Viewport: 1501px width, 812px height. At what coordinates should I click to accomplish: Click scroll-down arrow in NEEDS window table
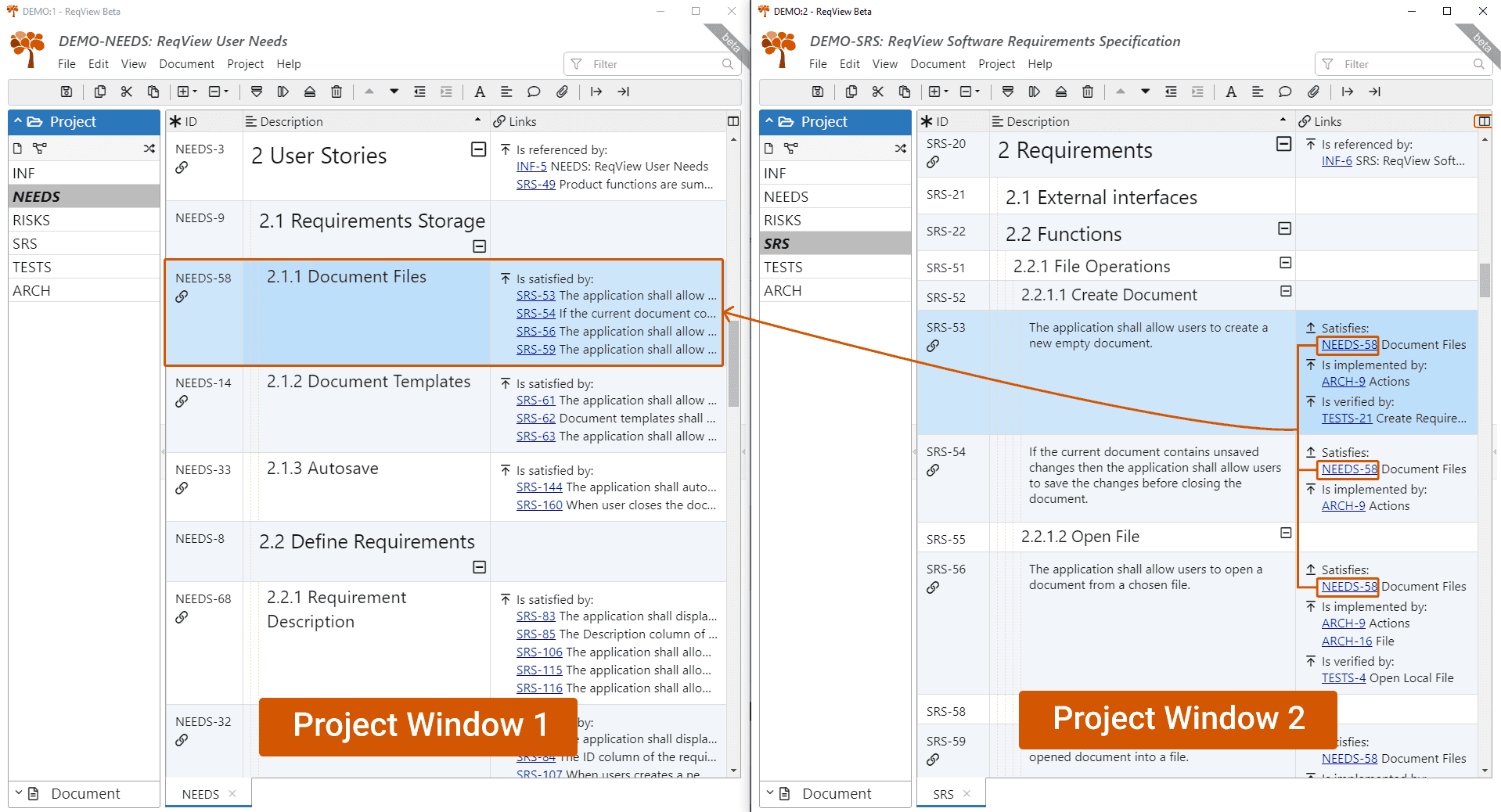[733, 771]
